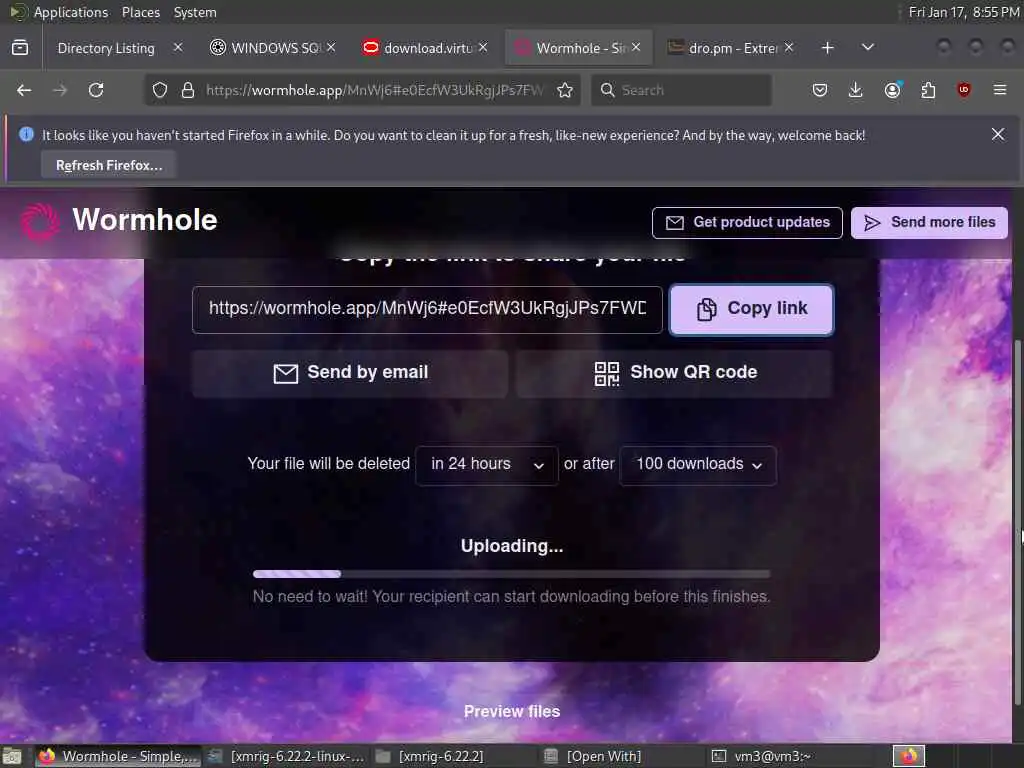Open the Firefox View icon
1024x768 pixels.
pos(20,48)
